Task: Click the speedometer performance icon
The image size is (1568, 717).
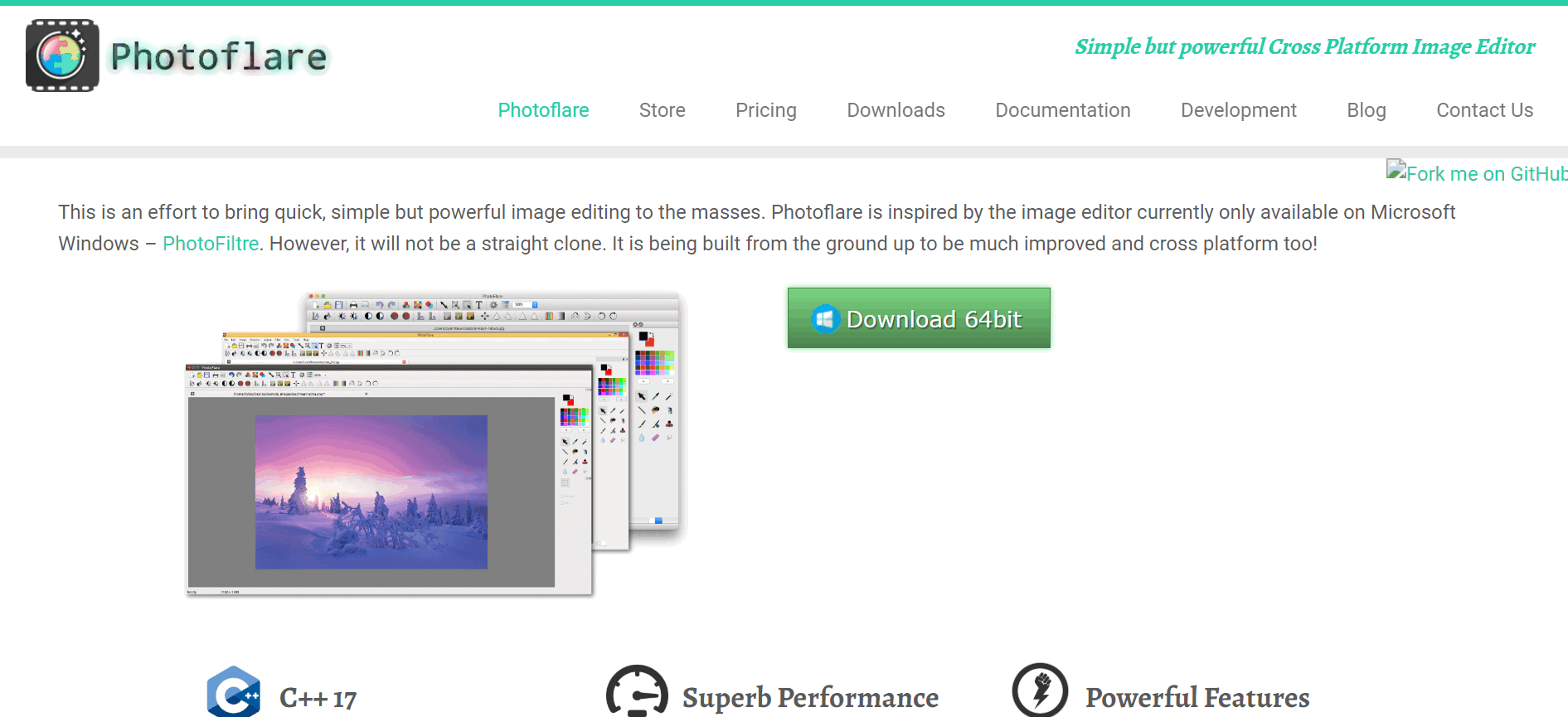Action: pos(637,691)
